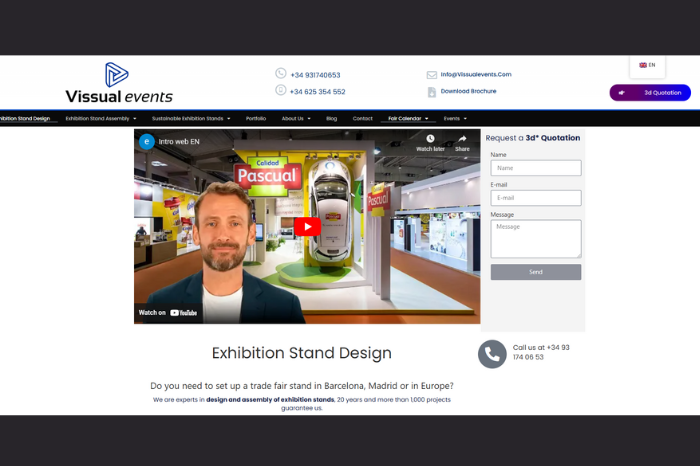Click the Message text area
The width and height of the screenshot is (700, 466).
(536, 239)
